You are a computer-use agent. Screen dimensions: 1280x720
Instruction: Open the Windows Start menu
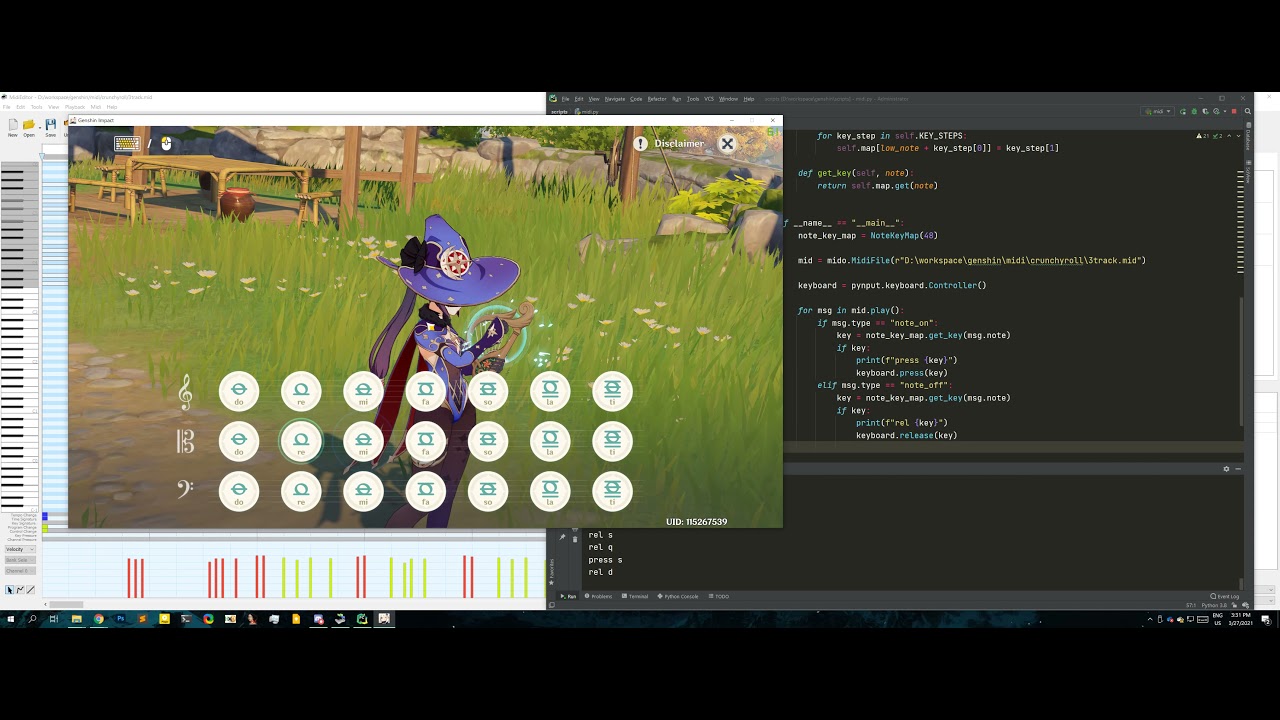click(x=11, y=619)
